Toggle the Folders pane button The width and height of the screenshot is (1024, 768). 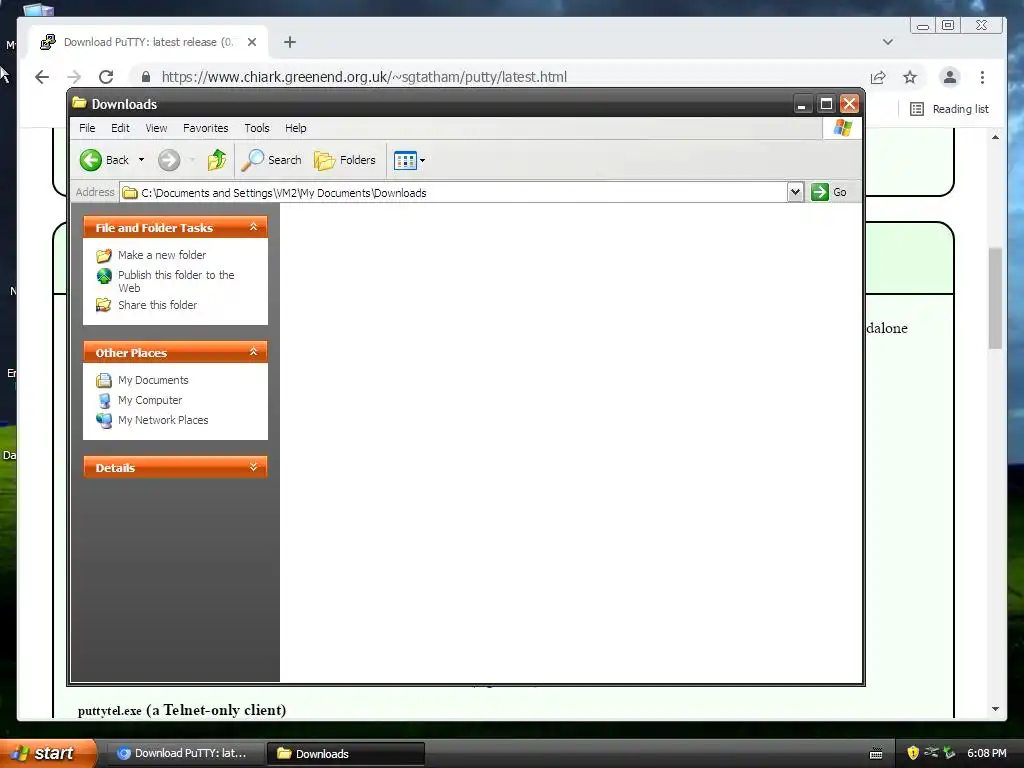345,160
